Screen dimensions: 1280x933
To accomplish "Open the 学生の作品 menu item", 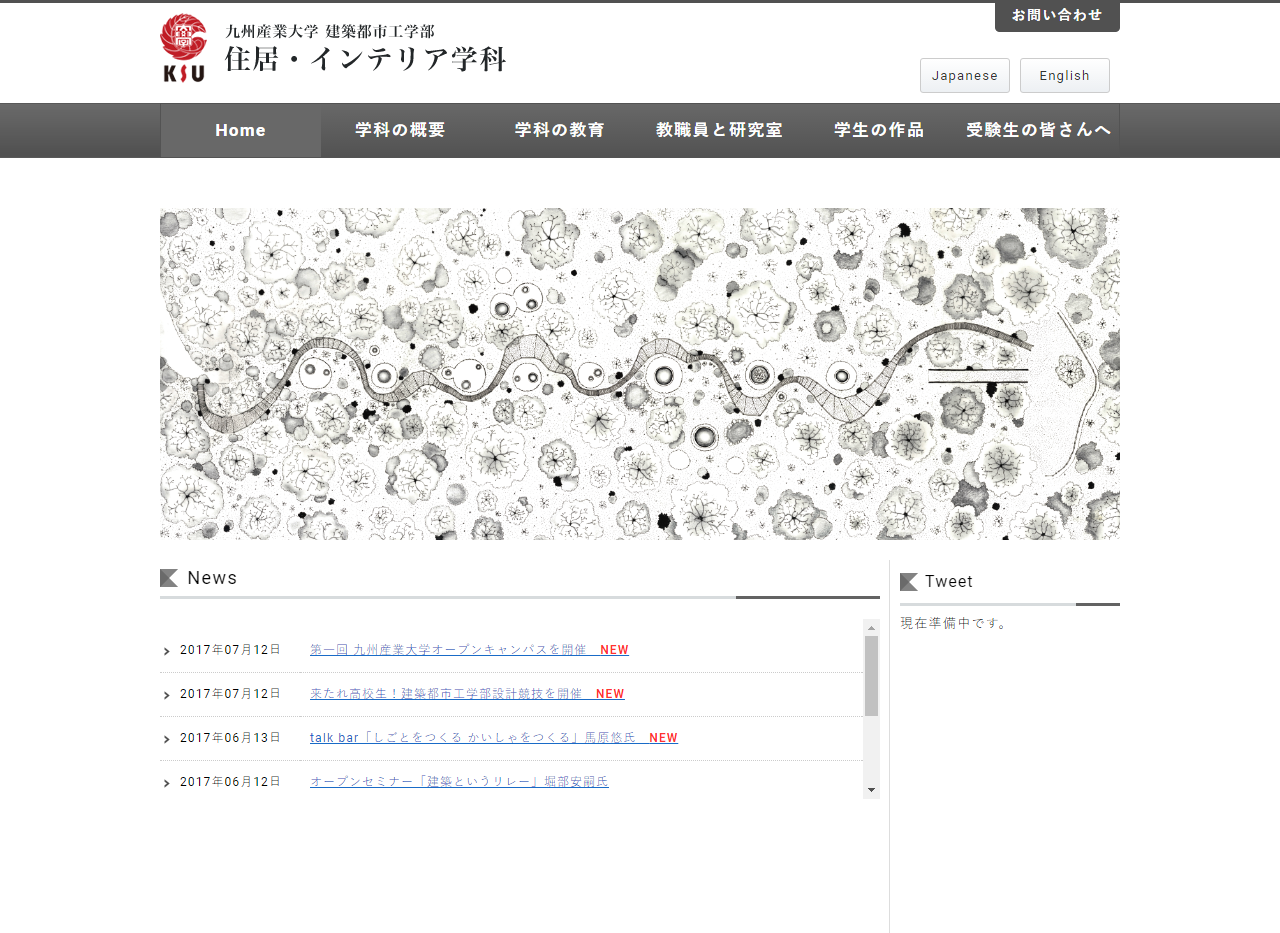I will [x=879, y=131].
